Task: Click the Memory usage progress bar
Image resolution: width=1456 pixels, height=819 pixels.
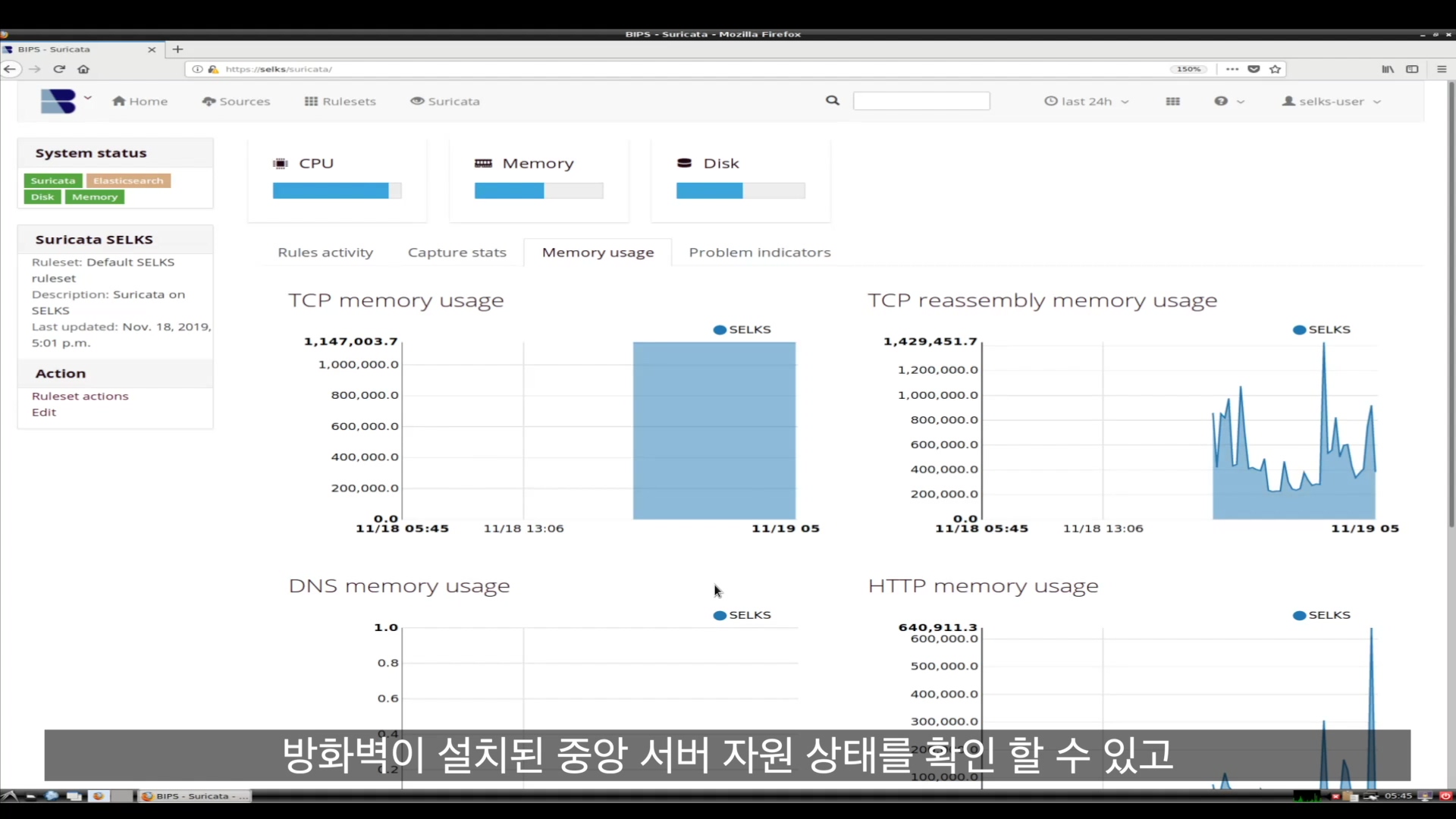Action: pos(539,191)
